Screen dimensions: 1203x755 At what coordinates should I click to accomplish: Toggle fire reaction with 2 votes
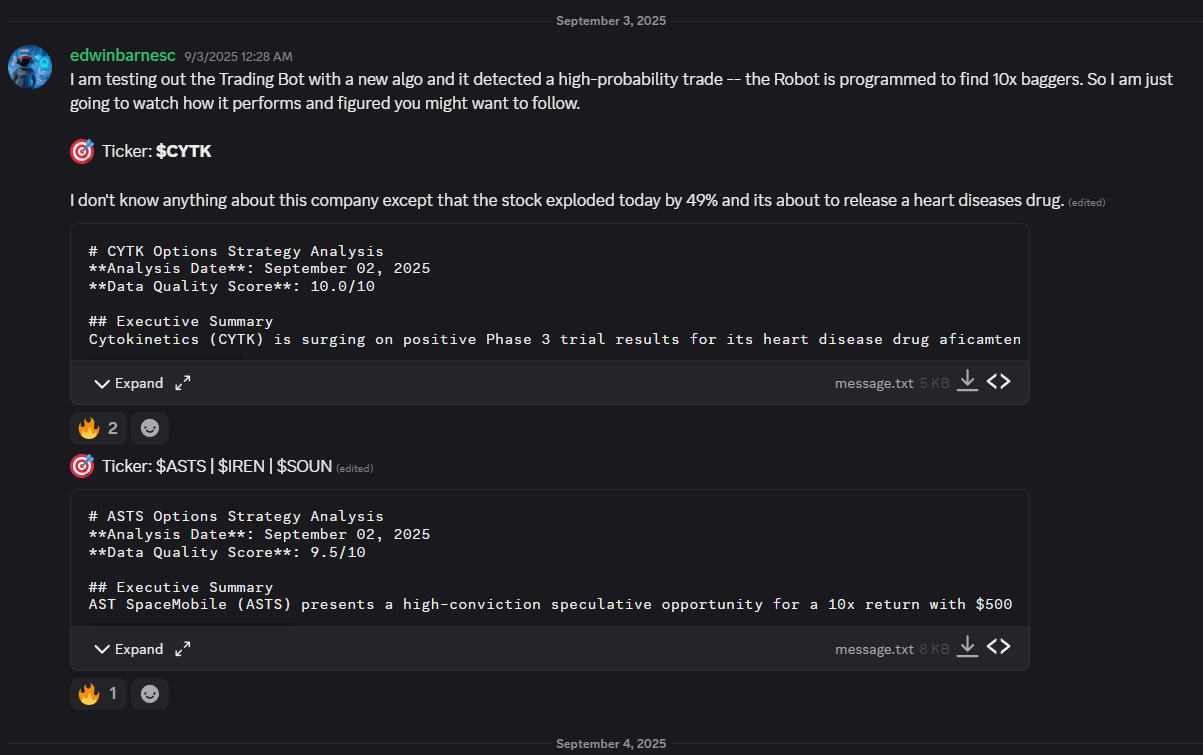(98, 428)
